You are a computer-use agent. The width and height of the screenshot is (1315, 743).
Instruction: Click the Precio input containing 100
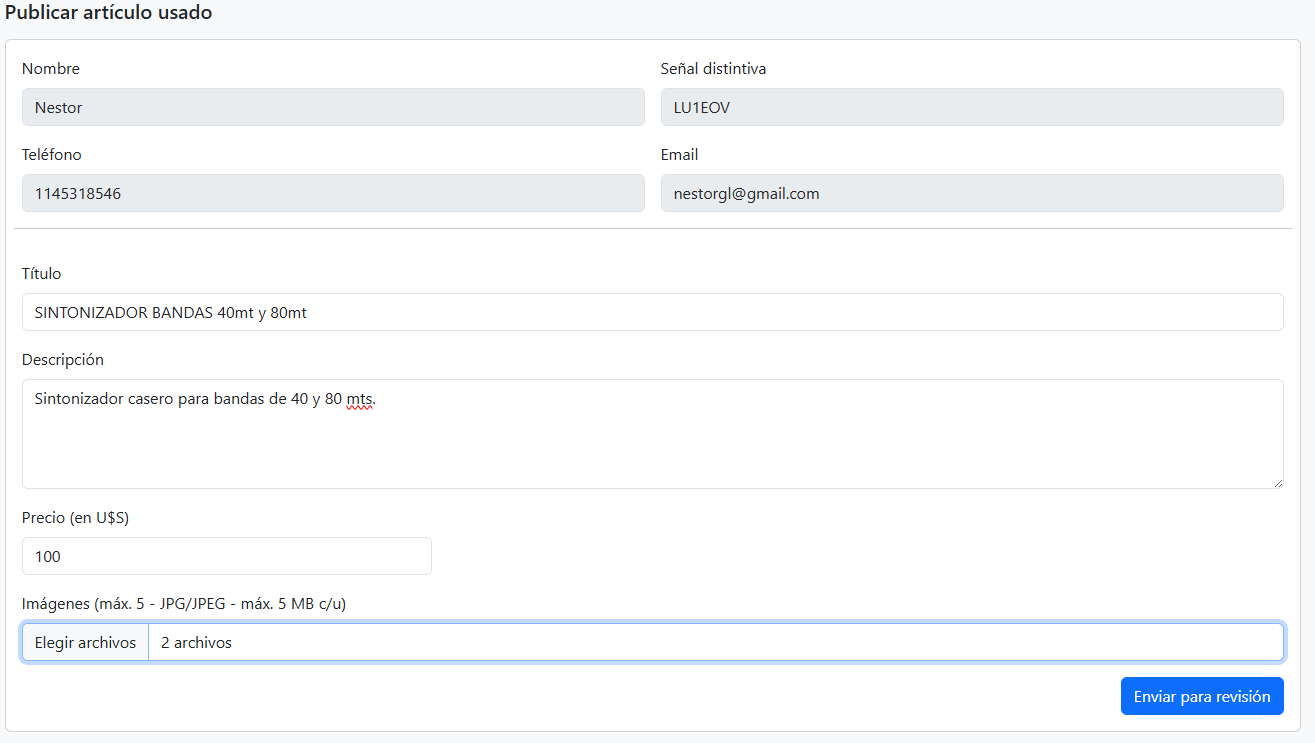pyautogui.click(x=226, y=556)
